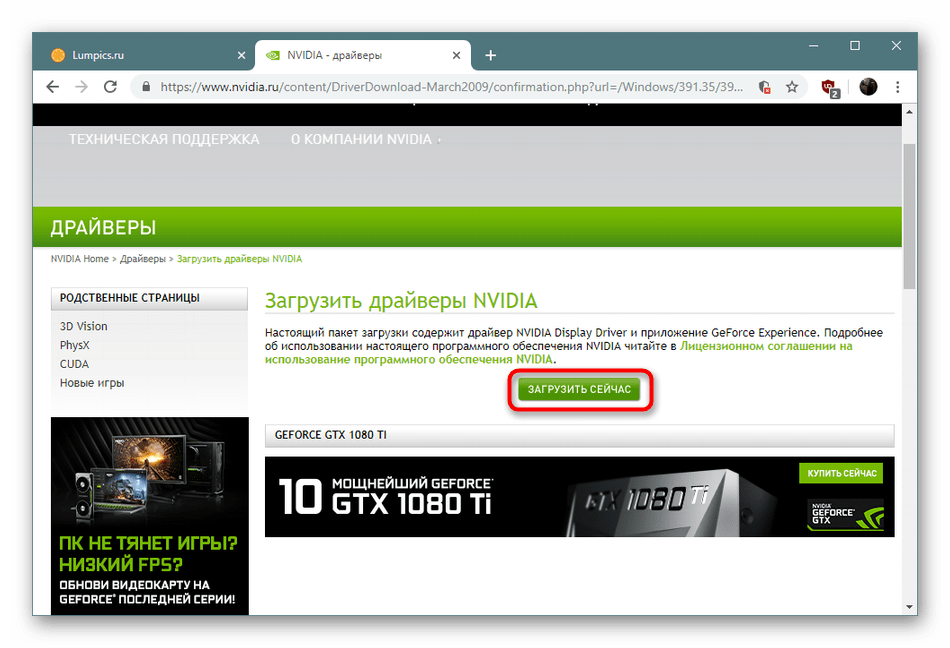Open the NVIDIA license agreement link
The image size is (950, 648).
tap(558, 352)
